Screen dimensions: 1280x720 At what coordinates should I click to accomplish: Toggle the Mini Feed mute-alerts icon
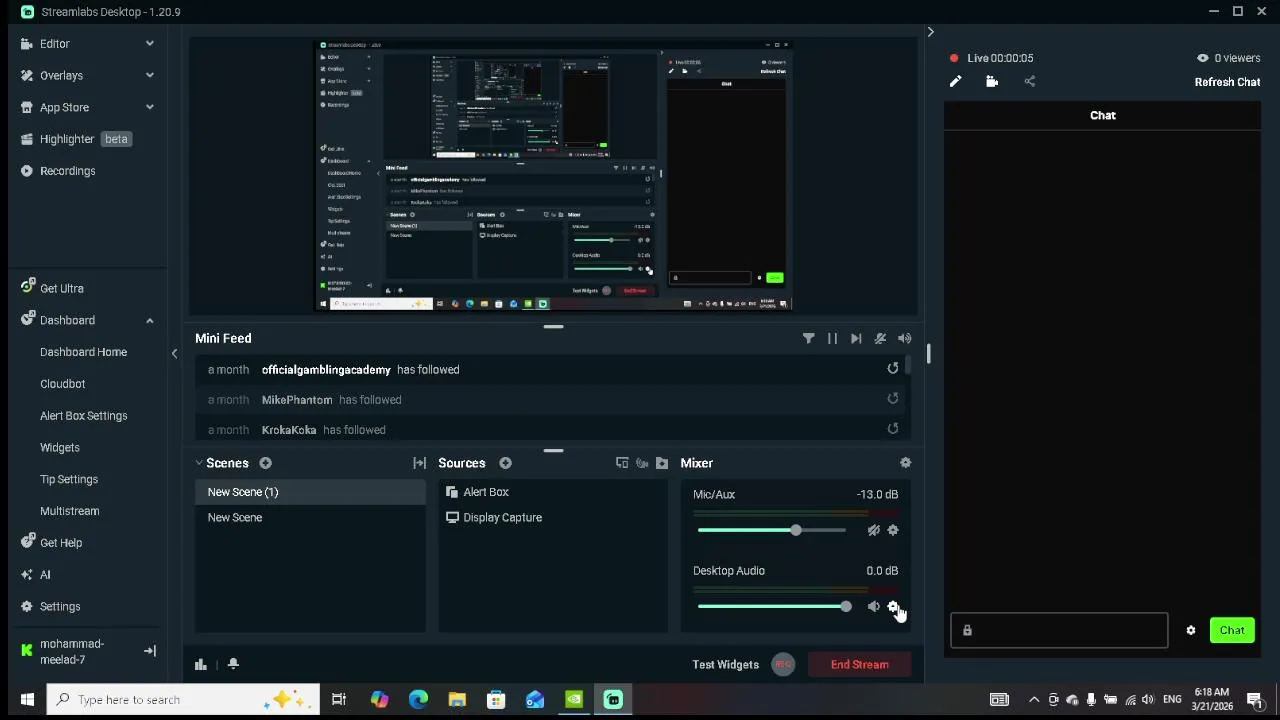pos(880,339)
